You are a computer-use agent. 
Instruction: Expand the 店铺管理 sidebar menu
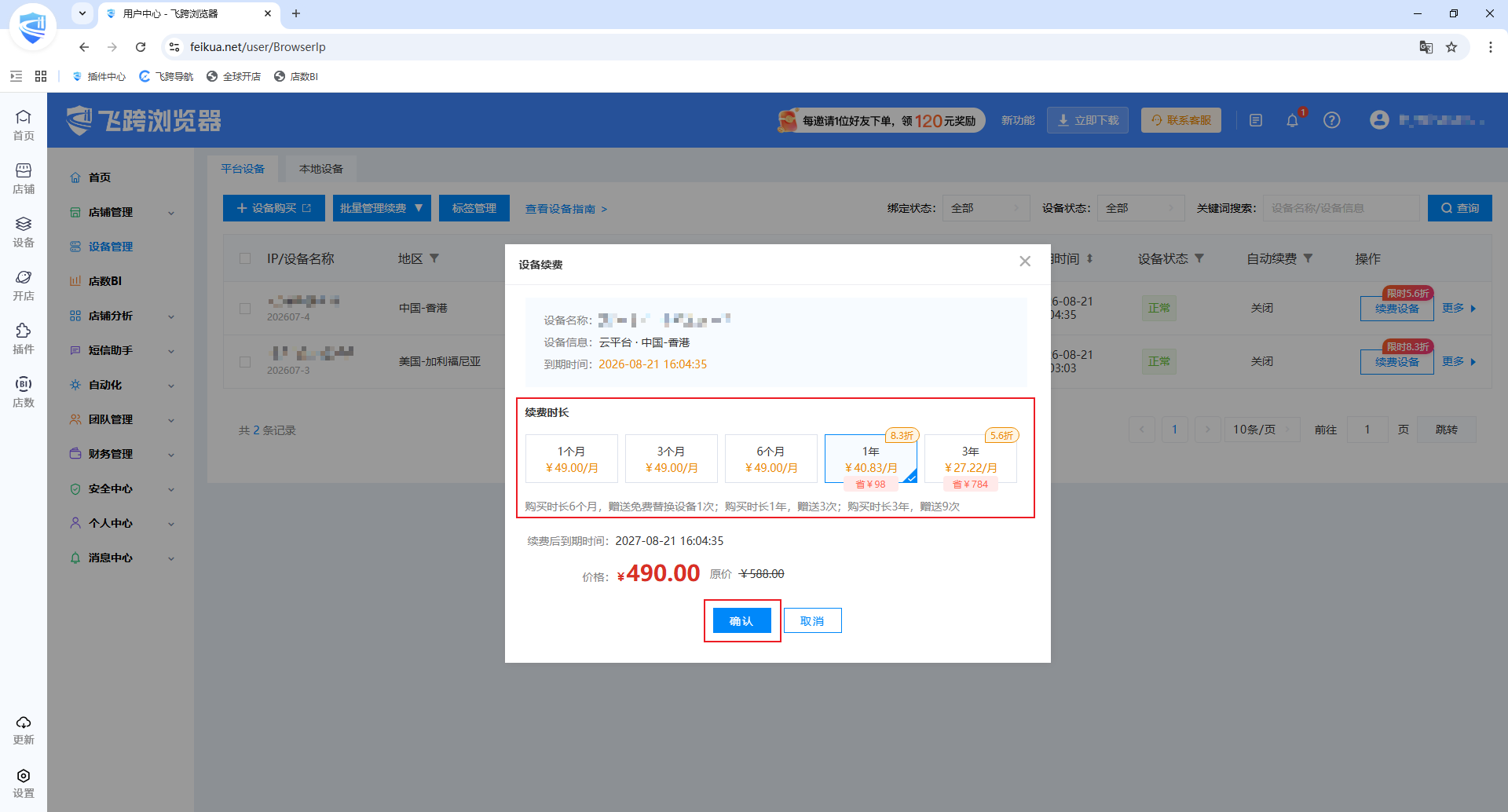(x=121, y=212)
